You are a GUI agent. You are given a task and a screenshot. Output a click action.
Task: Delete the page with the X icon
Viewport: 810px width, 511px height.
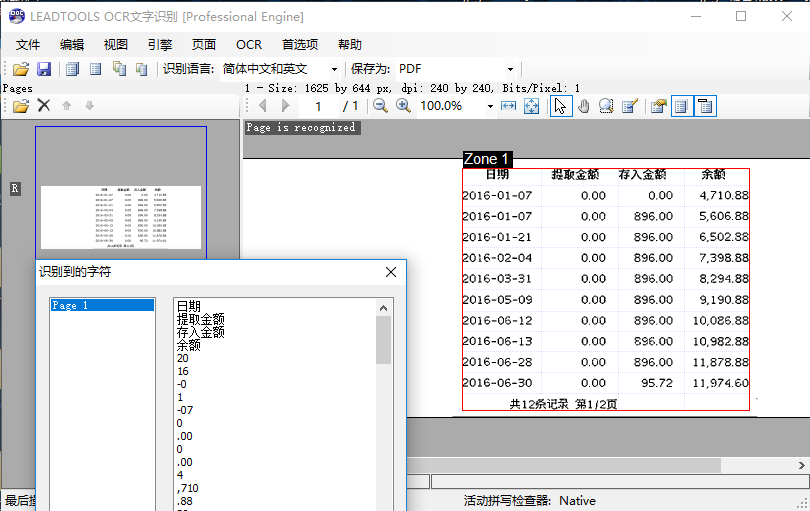click(x=44, y=105)
